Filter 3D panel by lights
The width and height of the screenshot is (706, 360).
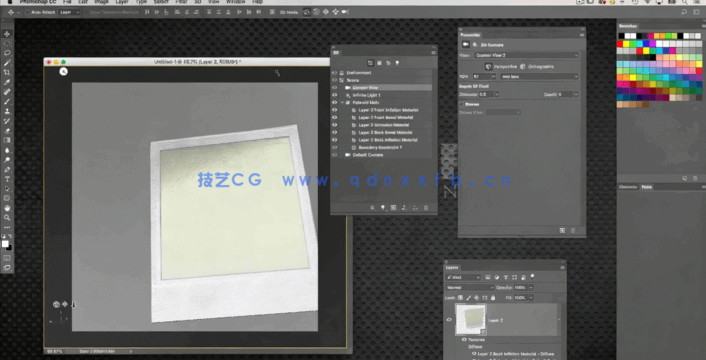397,63
